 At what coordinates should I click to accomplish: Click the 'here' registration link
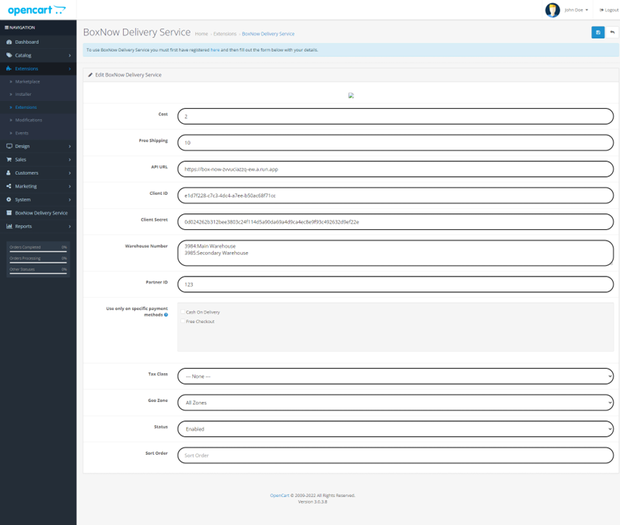click(214, 49)
